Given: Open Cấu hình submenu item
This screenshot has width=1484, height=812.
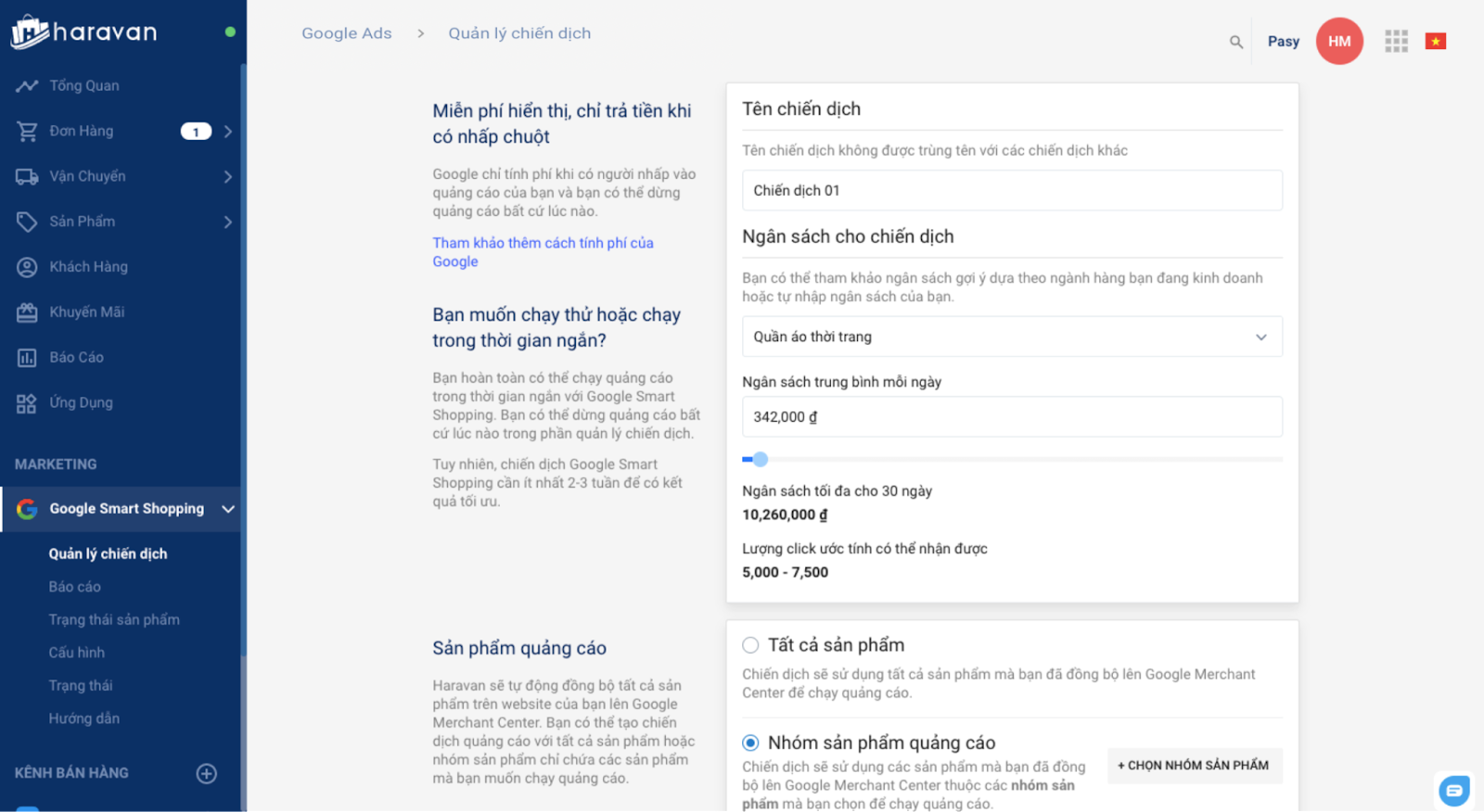Looking at the screenshot, I should 77,653.
